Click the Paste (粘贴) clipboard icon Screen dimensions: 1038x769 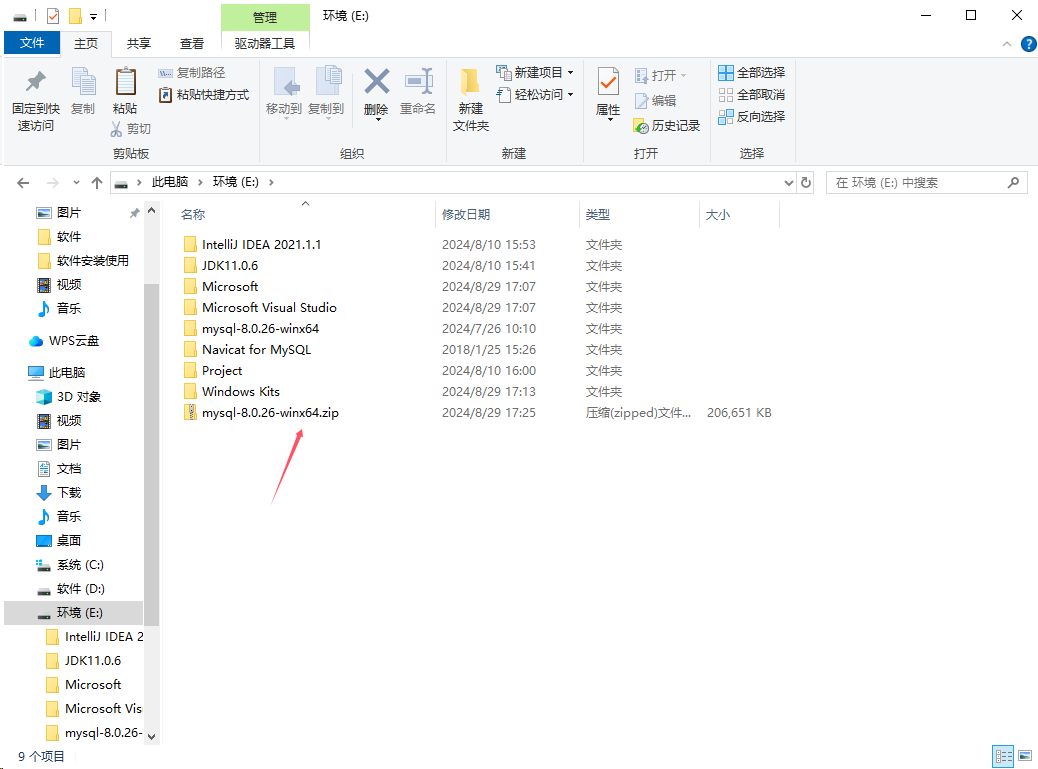coord(125,91)
